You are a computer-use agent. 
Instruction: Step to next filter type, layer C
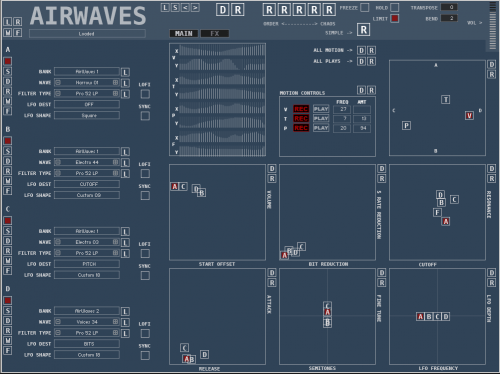115,253
